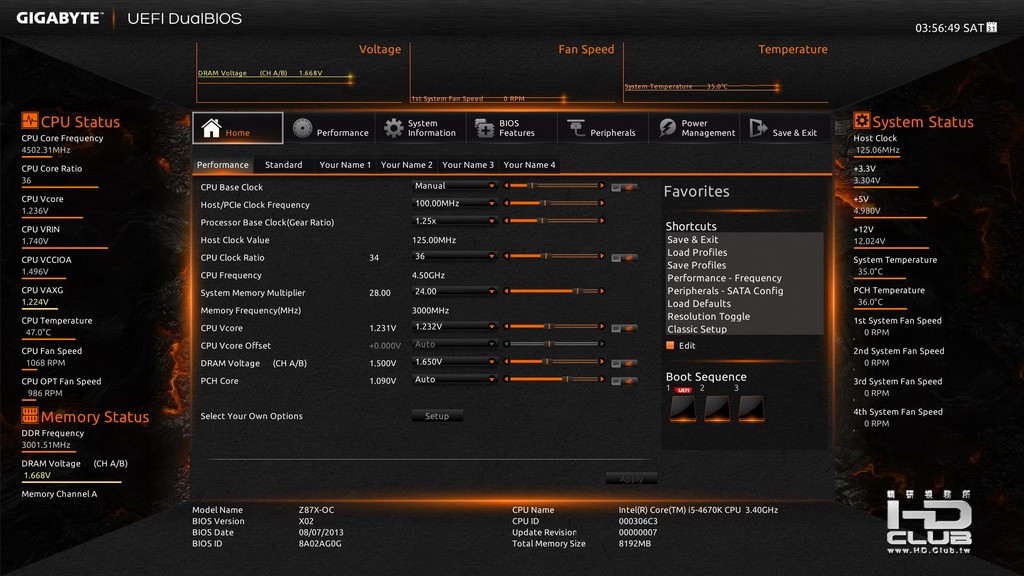Click right arrow on Host/PCIe Clock Frequency slider
This screenshot has width=1024, height=576.
[601, 203]
